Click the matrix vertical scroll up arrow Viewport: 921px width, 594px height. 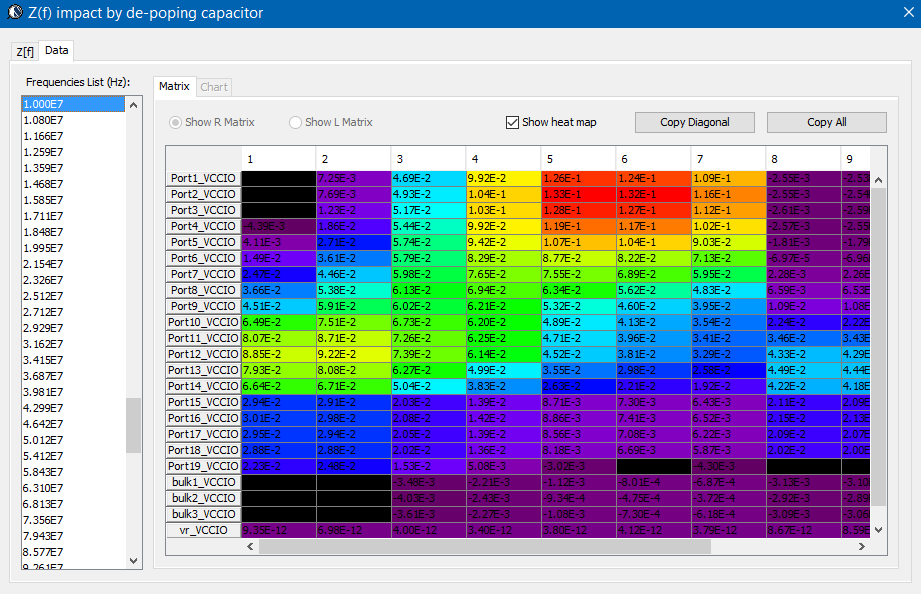(x=878, y=180)
